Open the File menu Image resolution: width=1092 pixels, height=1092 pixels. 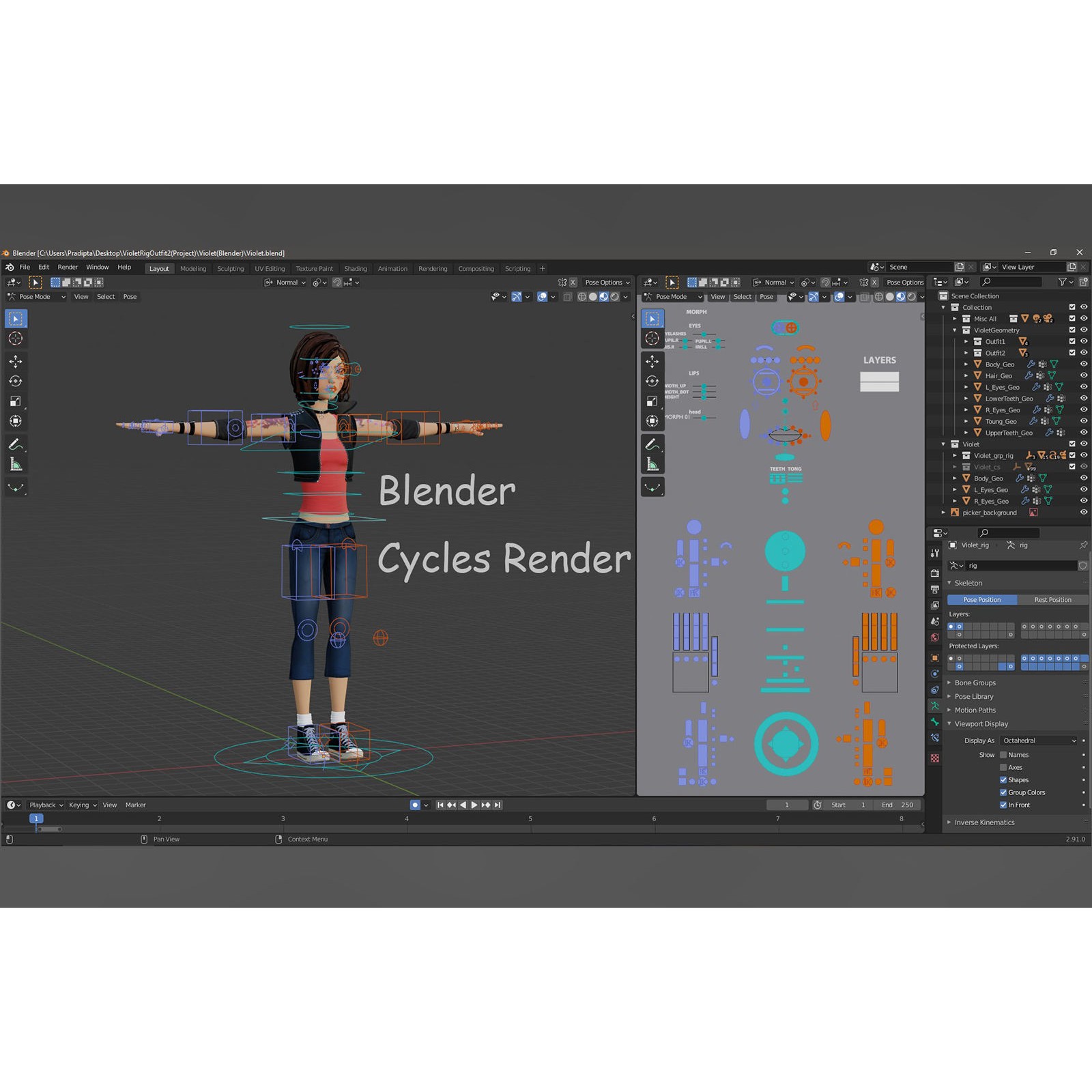[25, 268]
